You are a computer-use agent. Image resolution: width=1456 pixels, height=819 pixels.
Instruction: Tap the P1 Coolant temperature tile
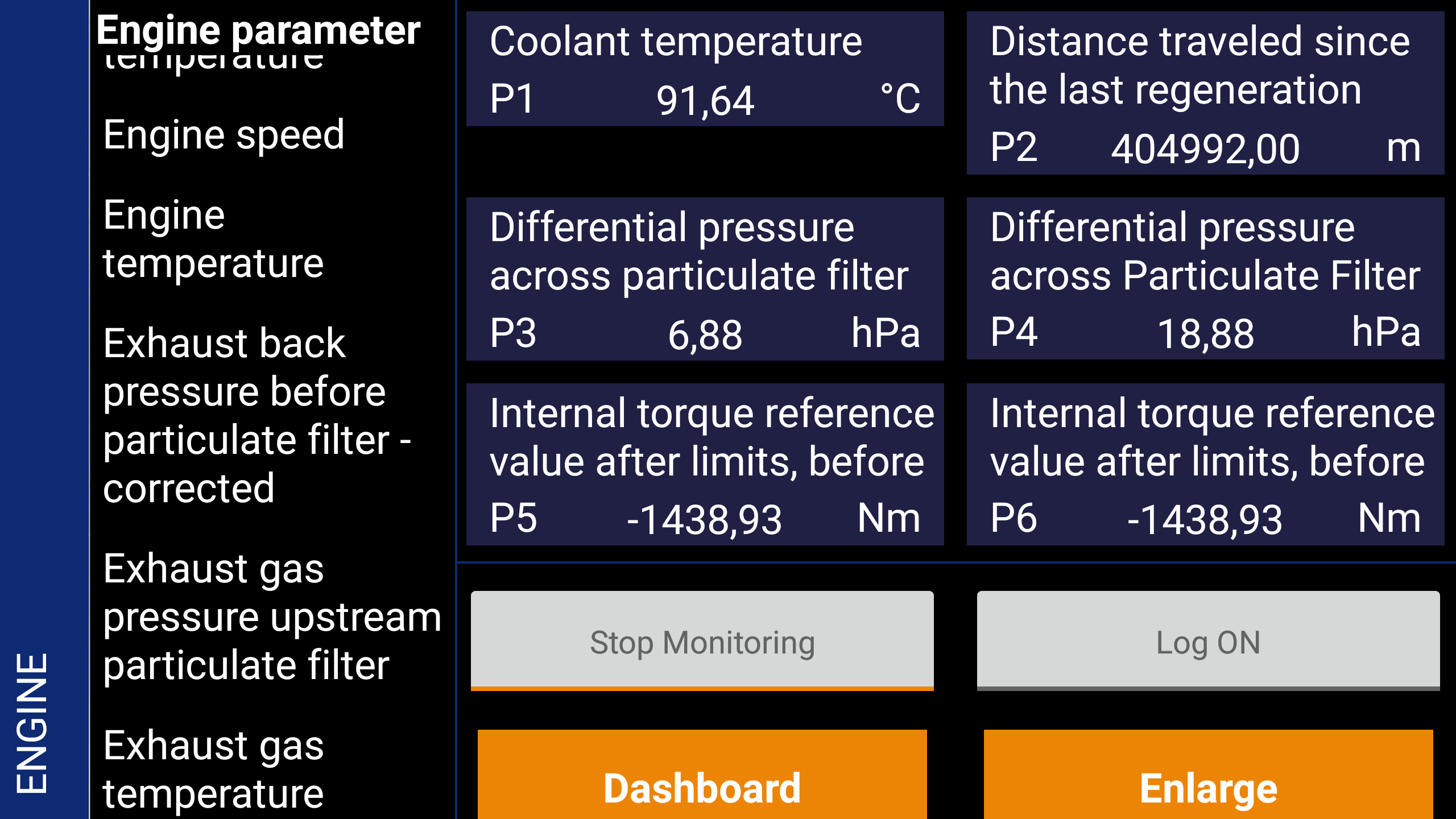click(x=705, y=69)
